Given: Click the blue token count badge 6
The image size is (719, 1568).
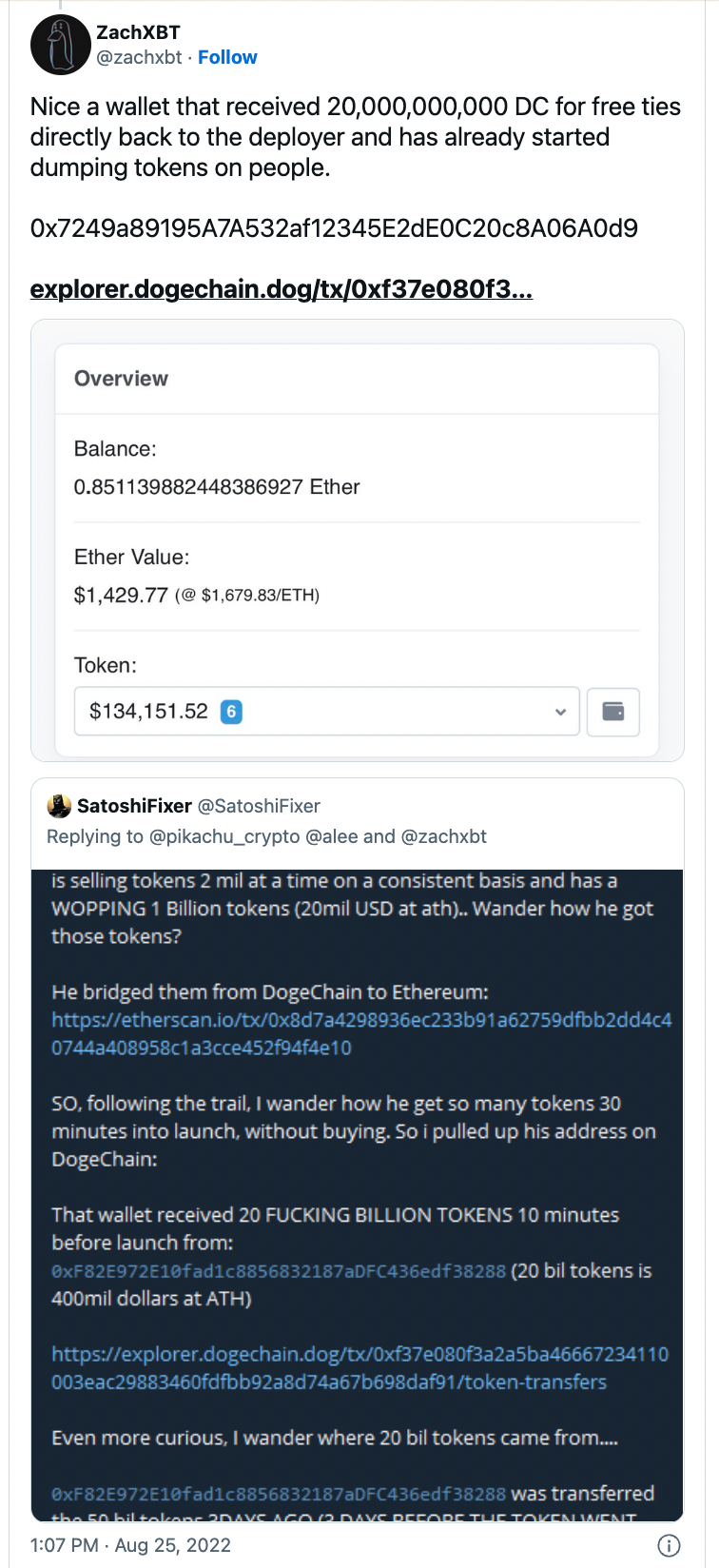Looking at the screenshot, I should 231,711.
